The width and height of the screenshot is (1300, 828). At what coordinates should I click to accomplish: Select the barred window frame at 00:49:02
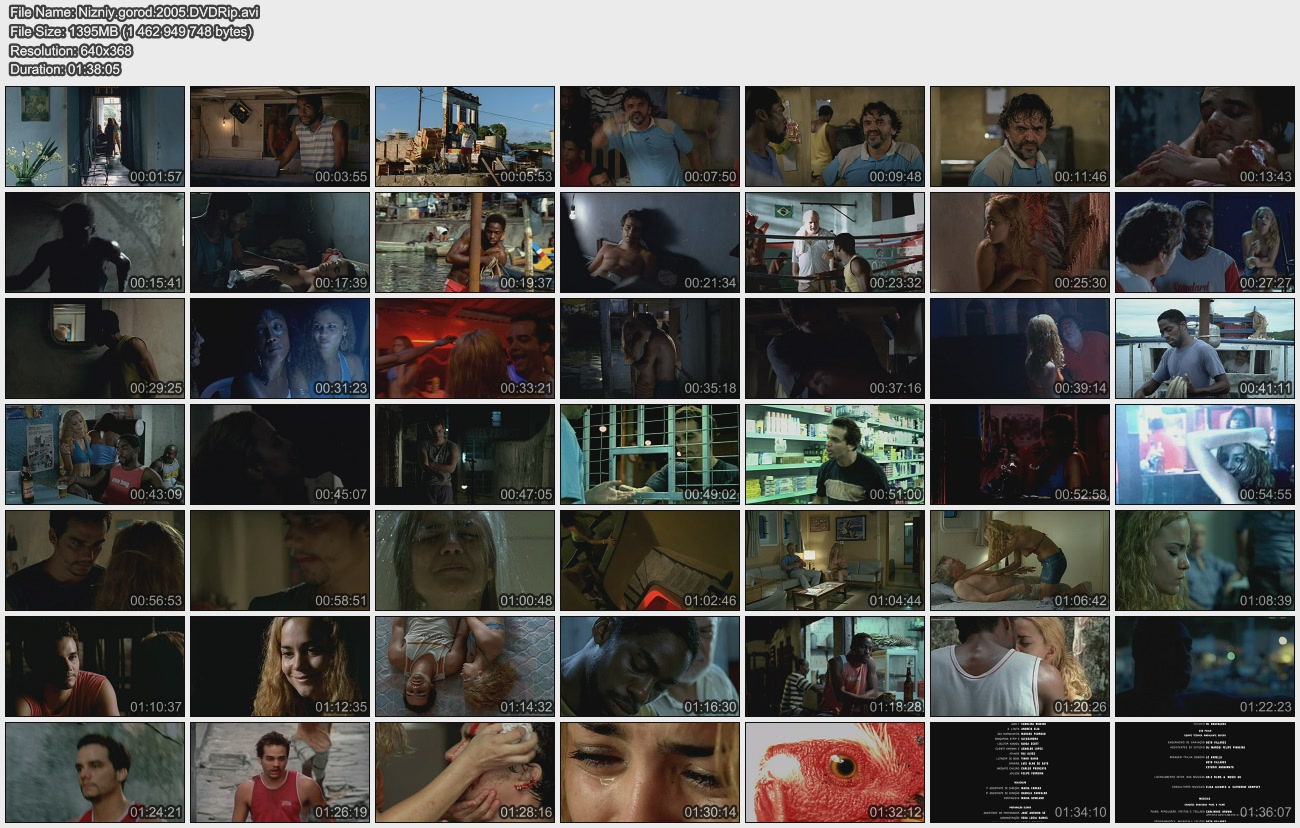tap(650, 454)
